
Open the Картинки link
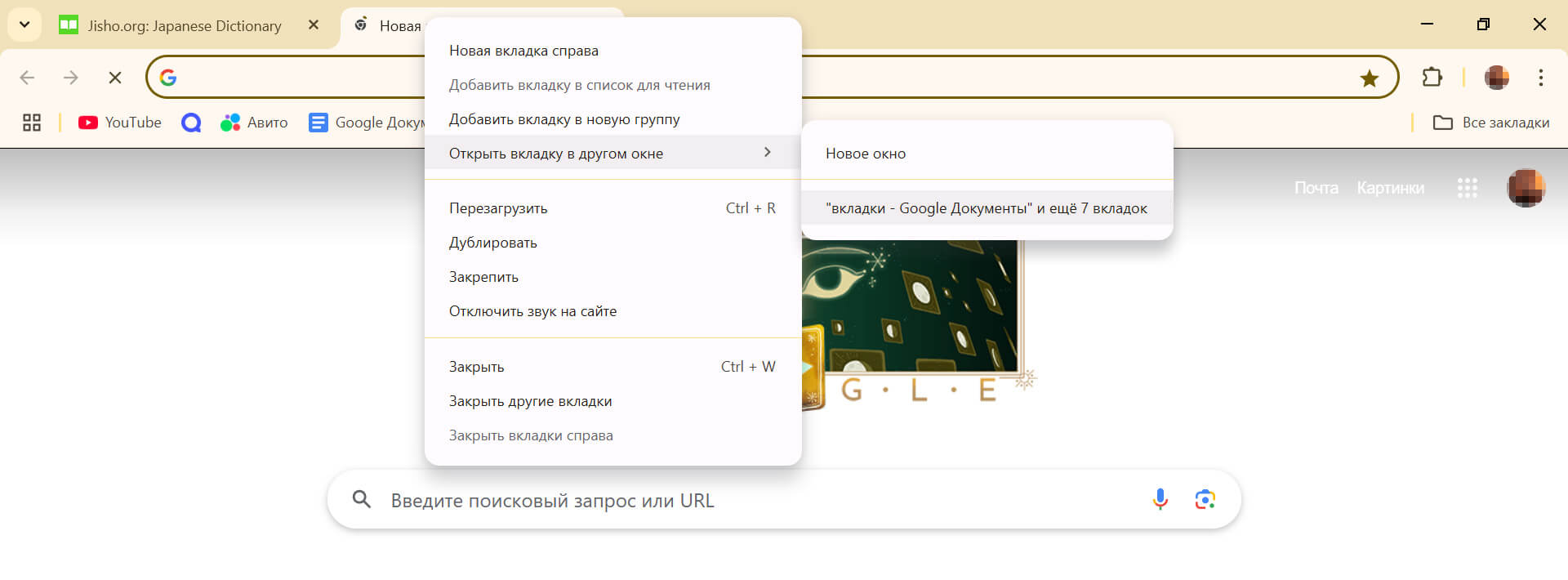pos(1390,188)
